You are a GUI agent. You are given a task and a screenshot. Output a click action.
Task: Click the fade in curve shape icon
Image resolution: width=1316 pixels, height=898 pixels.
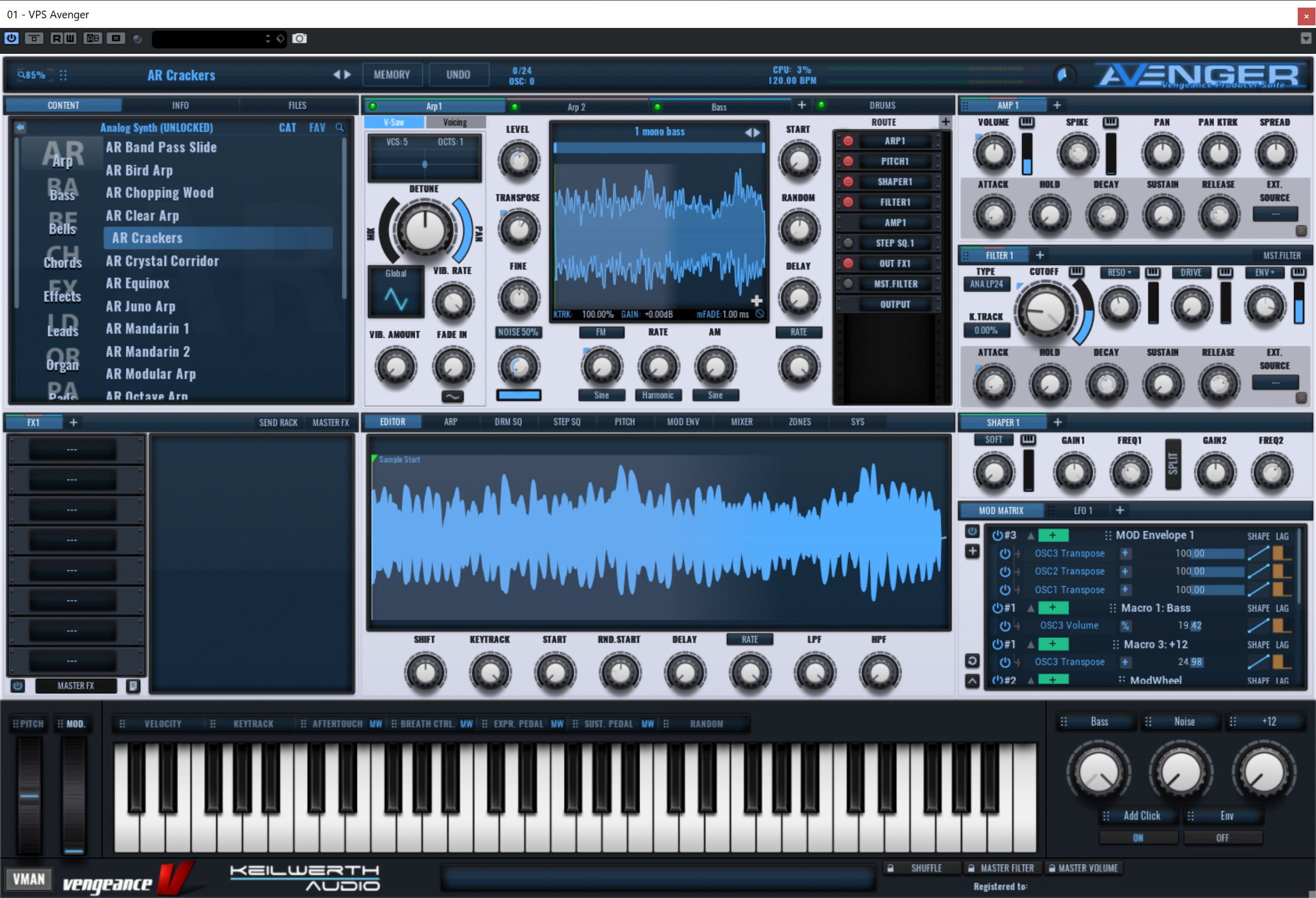tap(452, 397)
